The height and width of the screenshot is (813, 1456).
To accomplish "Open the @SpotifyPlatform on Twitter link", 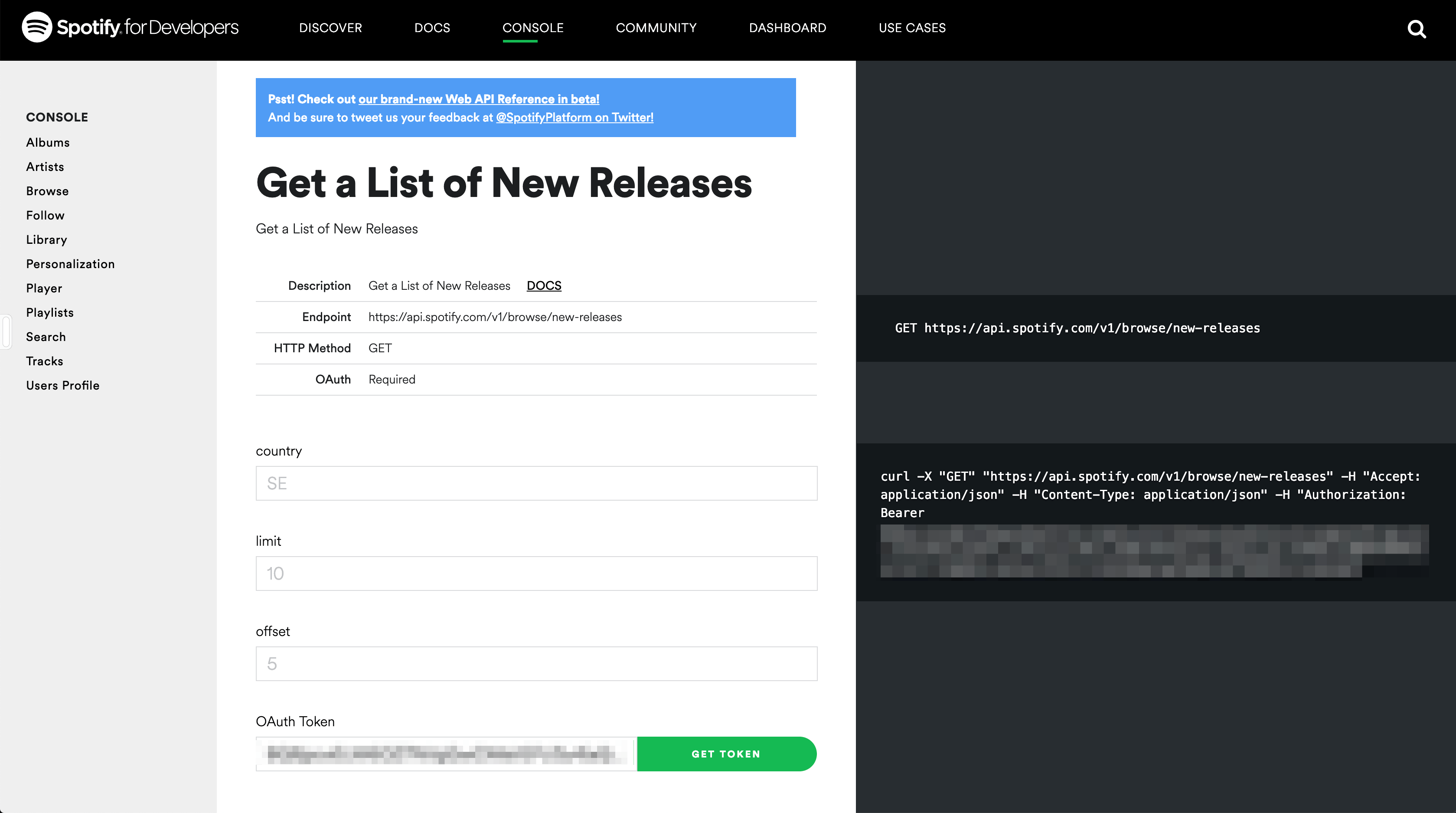I will 574,117.
